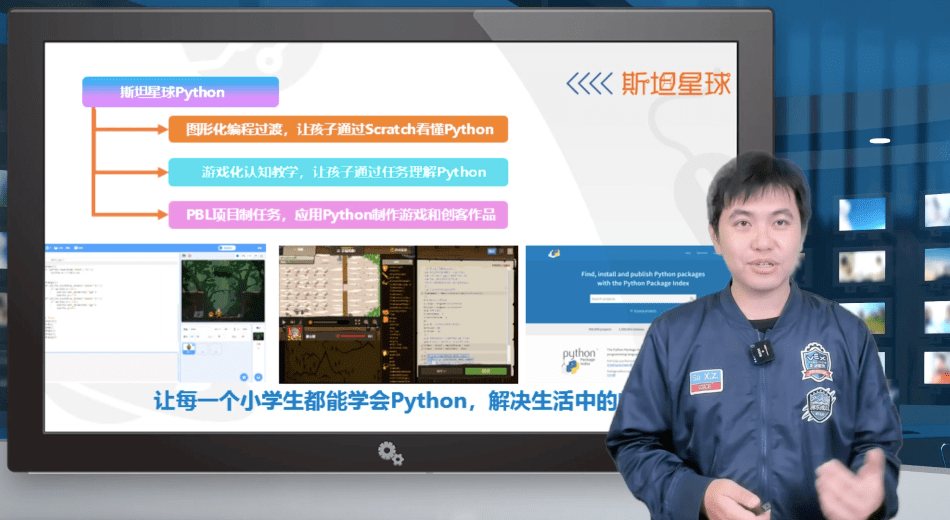Open the middle coding game screenshot
This screenshot has width=950, height=520.
tap(398, 314)
